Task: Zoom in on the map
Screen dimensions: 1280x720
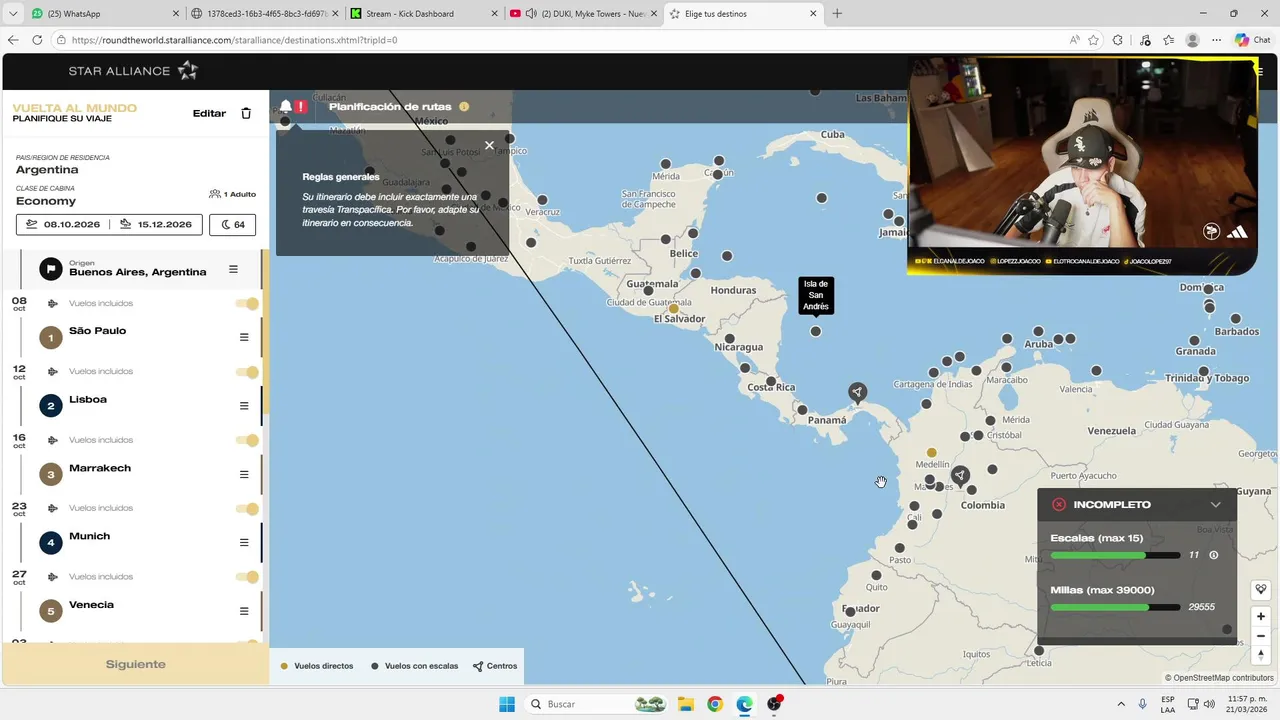Action: (1261, 616)
